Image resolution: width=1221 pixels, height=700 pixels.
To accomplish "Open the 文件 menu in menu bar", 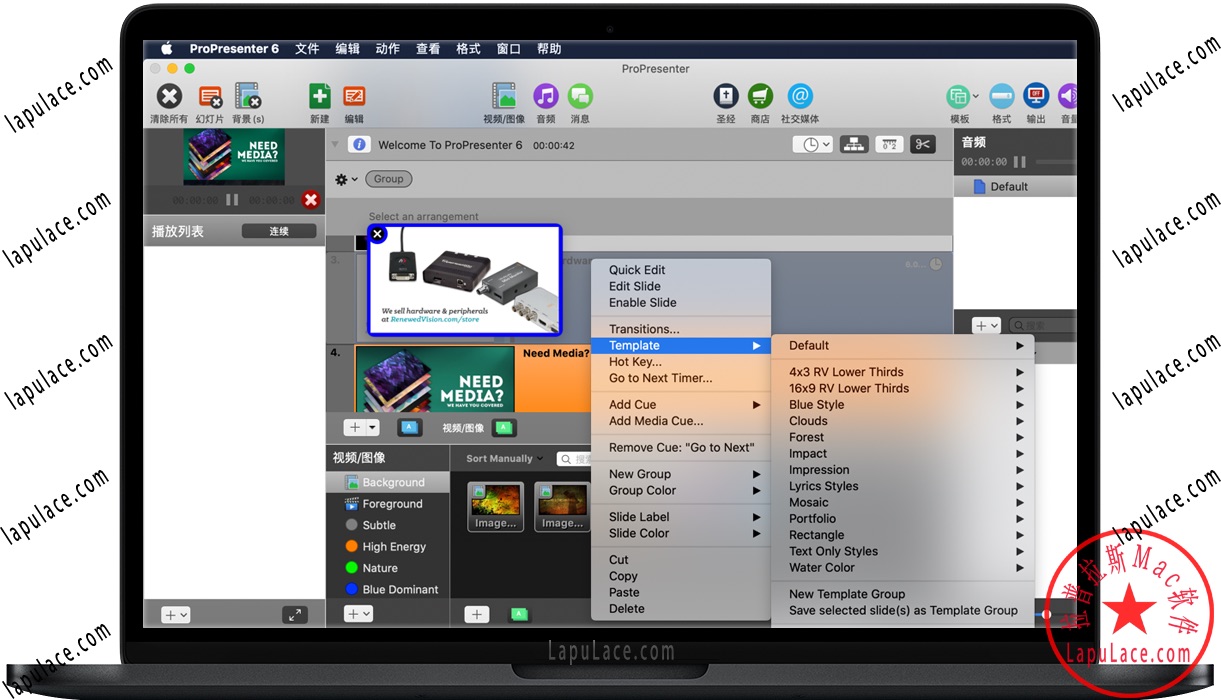I will click(x=307, y=49).
